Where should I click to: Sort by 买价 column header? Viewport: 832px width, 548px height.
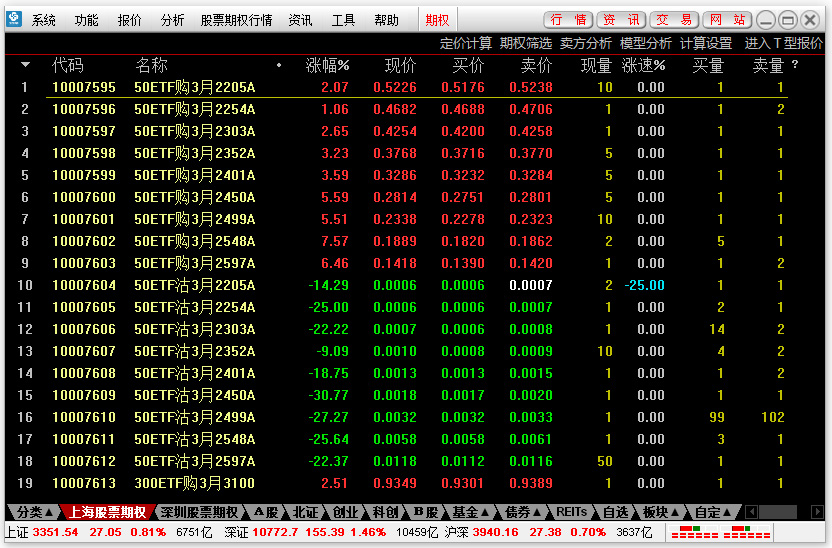[469, 65]
